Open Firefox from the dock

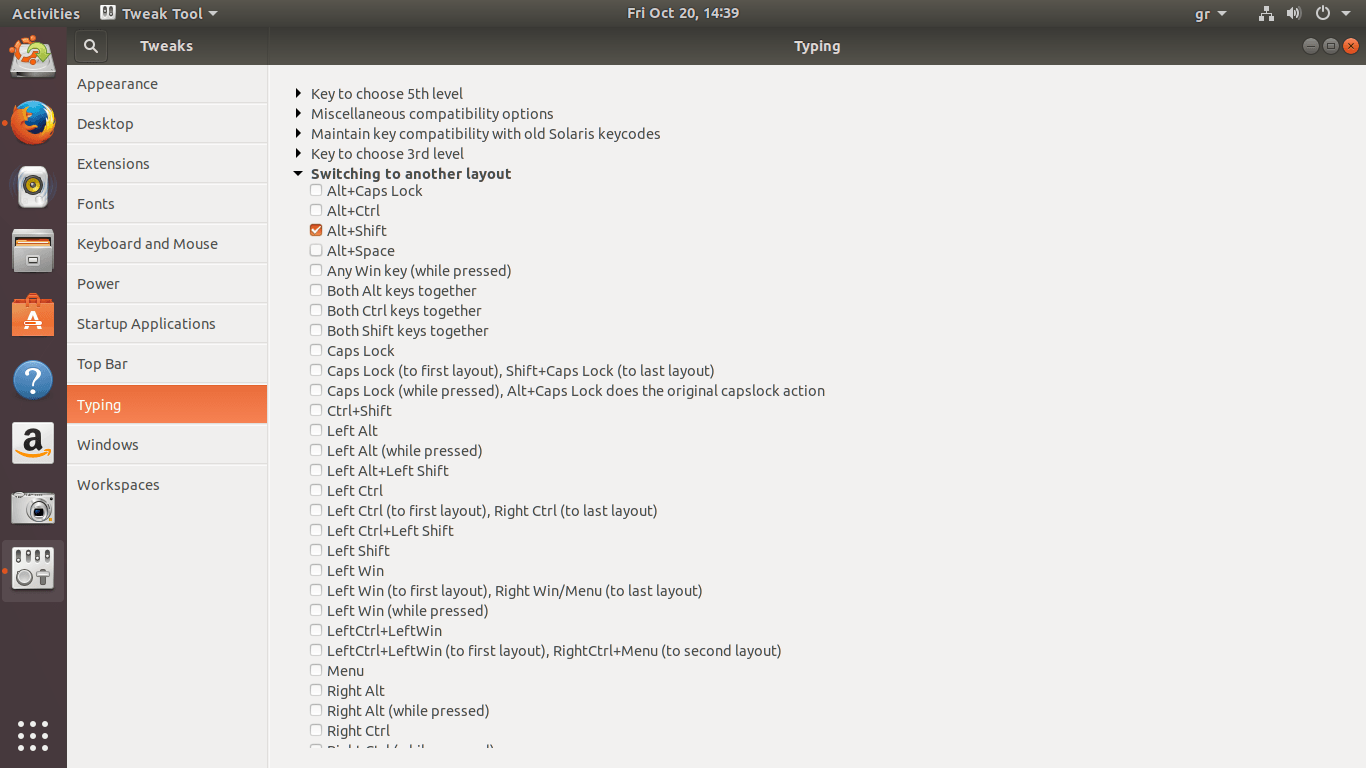(x=33, y=124)
